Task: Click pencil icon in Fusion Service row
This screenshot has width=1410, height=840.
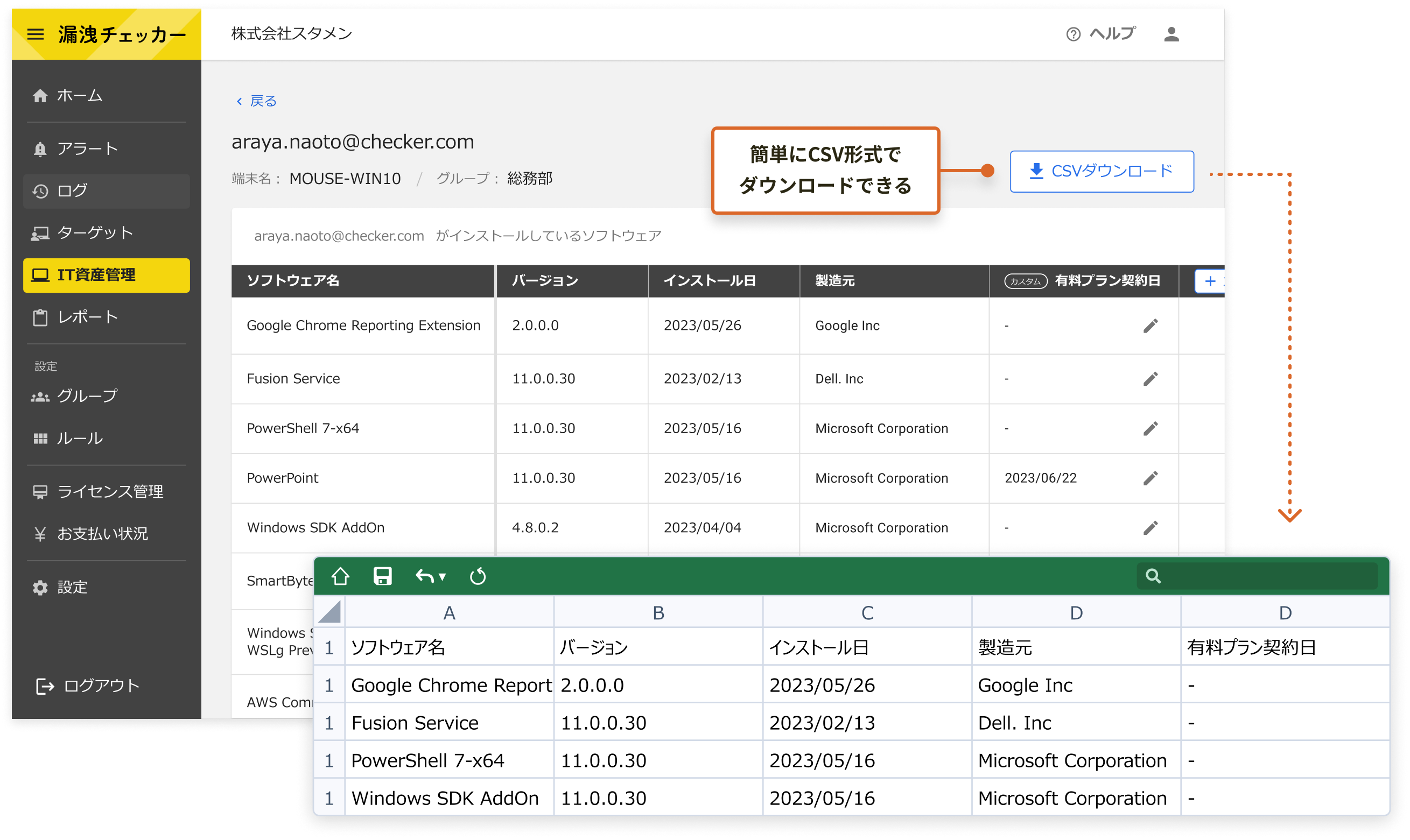Action: point(1150,379)
